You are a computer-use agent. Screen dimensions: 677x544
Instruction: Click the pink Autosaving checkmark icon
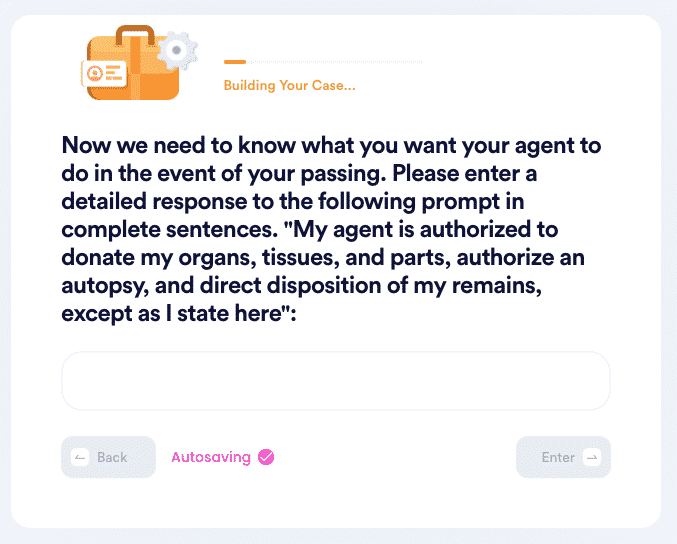click(266, 457)
